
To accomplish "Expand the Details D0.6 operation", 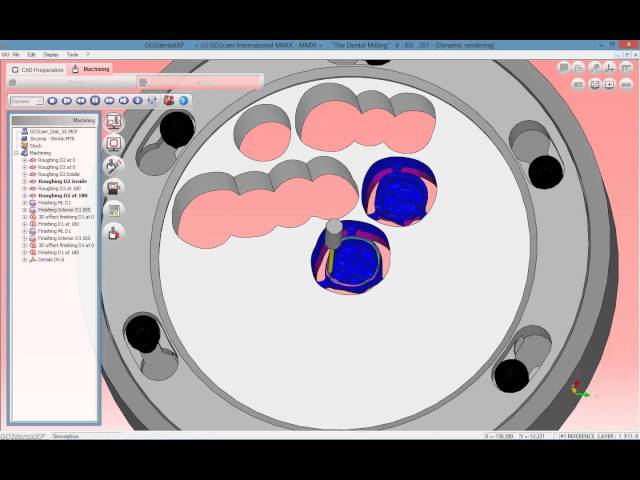I will (x=24, y=260).
